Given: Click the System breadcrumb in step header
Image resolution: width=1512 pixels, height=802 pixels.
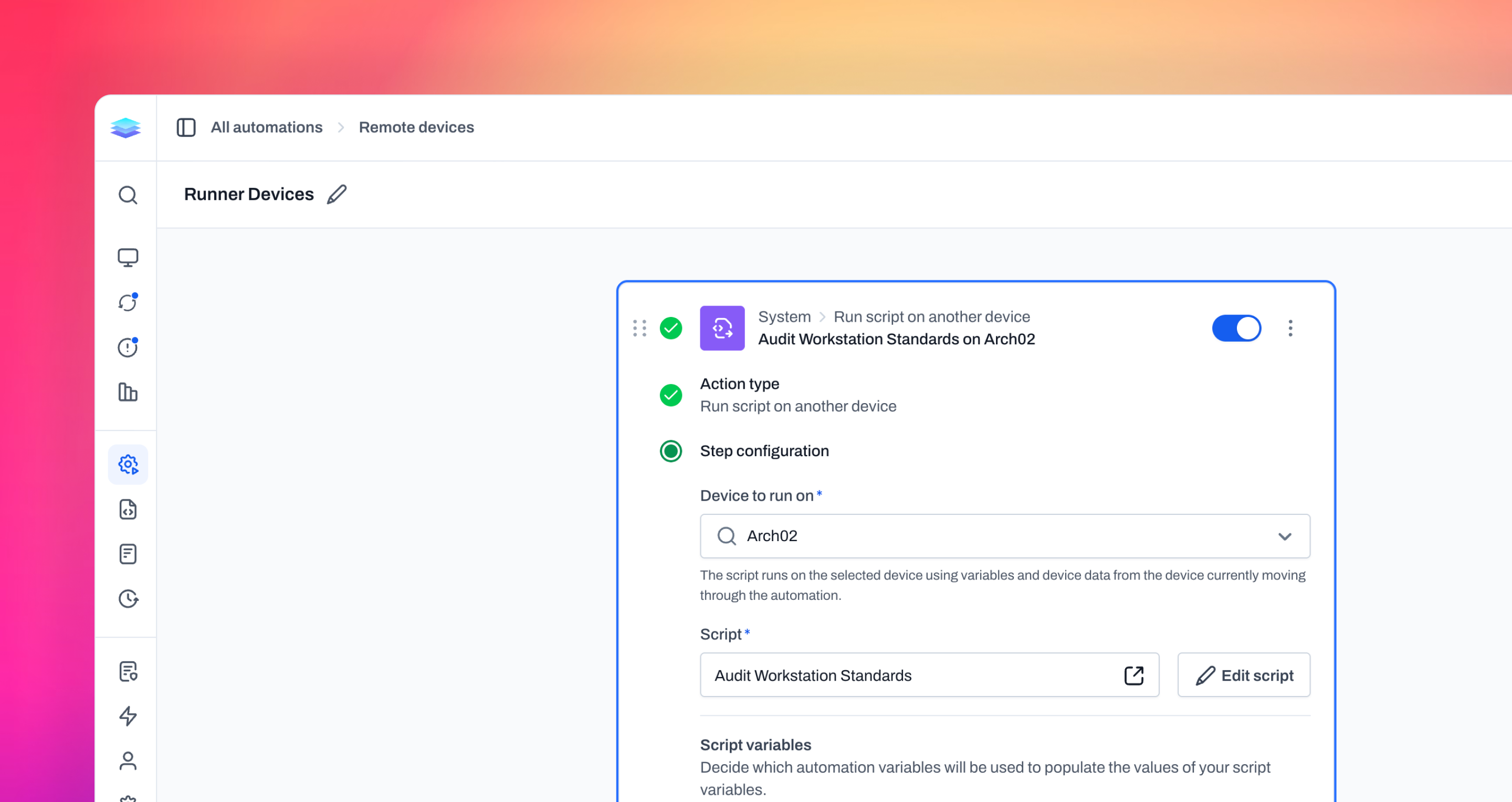Looking at the screenshot, I should click(x=784, y=317).
